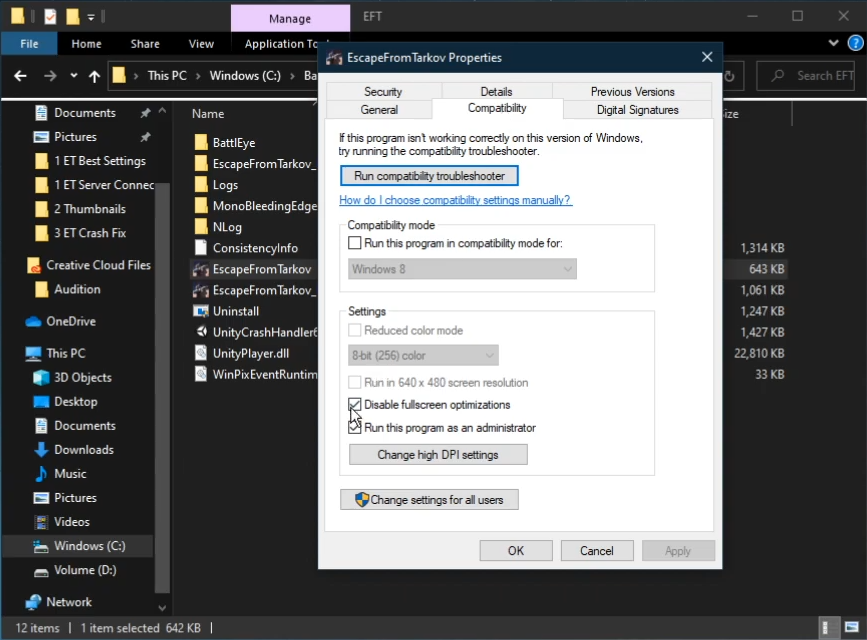
Task: Toggle Run this program as an administrator
Action: tap(355, 428)
